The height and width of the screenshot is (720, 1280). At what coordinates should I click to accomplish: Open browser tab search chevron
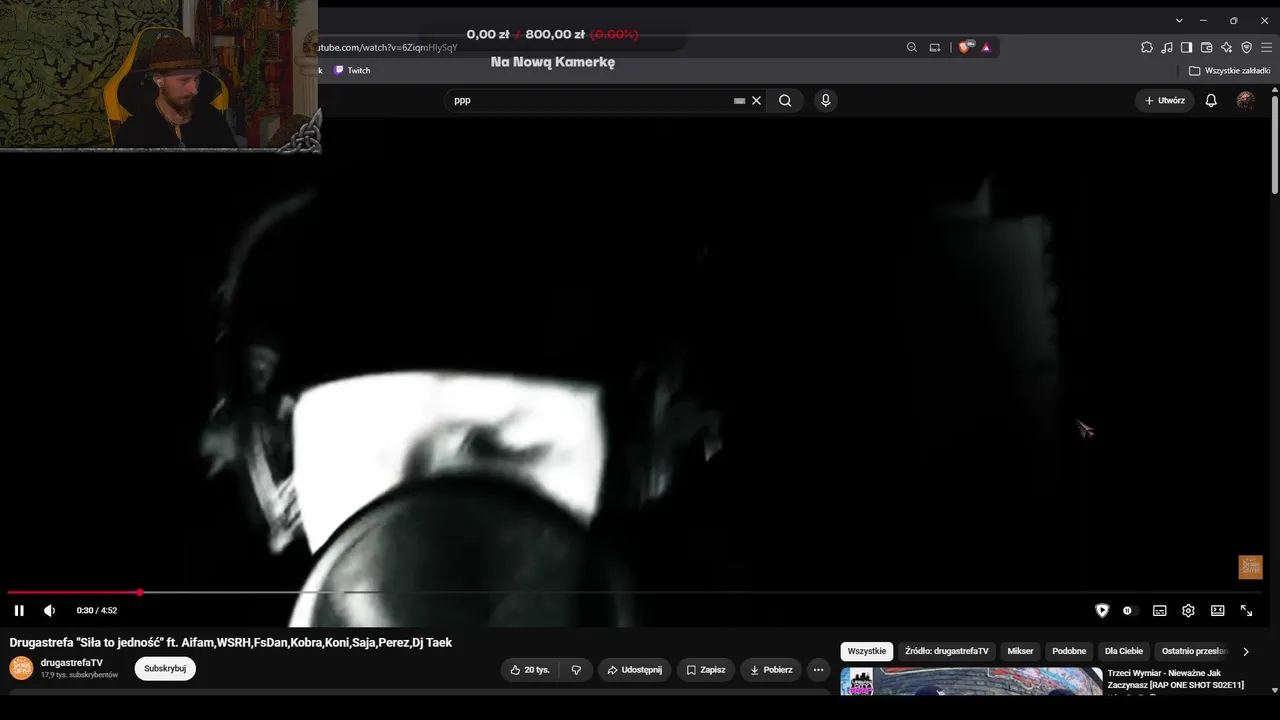pos(1179,20)
